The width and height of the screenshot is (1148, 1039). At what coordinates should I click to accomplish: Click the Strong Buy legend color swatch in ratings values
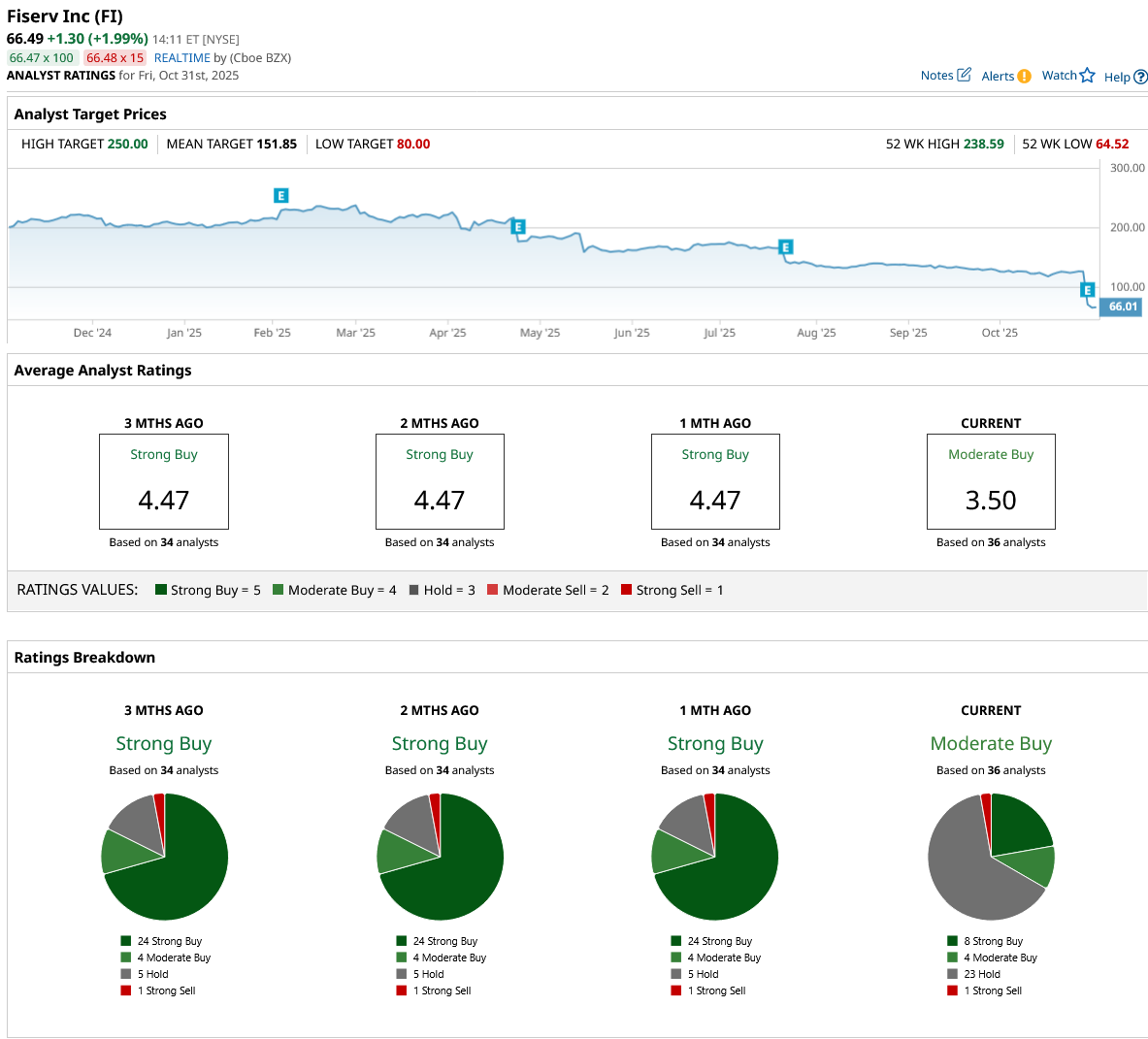[x=161, y=590]
